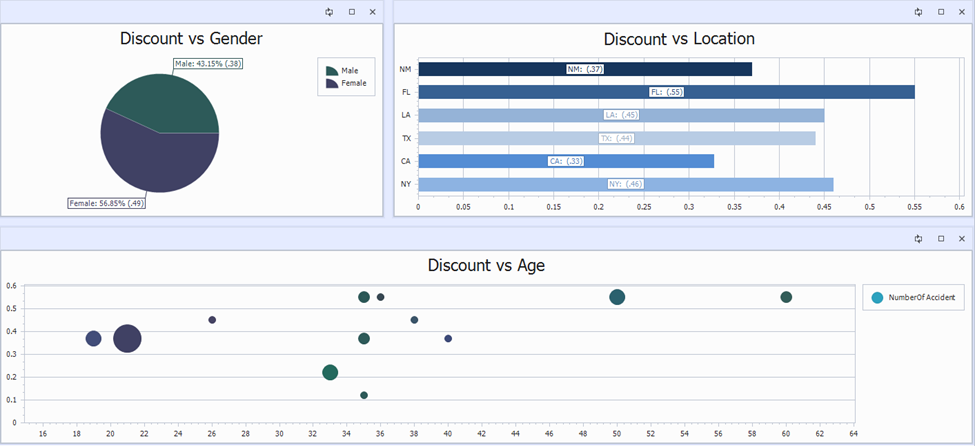Click the 'FL: (.55)' bar label
Image resolution: width=975 pixels, height=446 pixels.
coord(667,92)
